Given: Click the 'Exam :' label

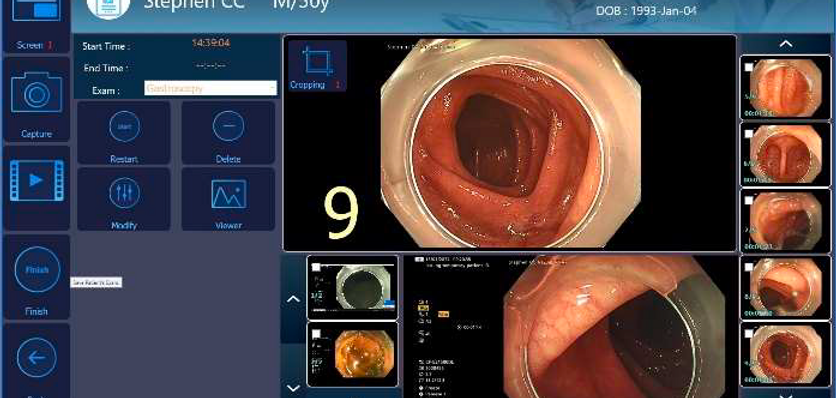Looking at the screenshot, I should pos(106,91).
